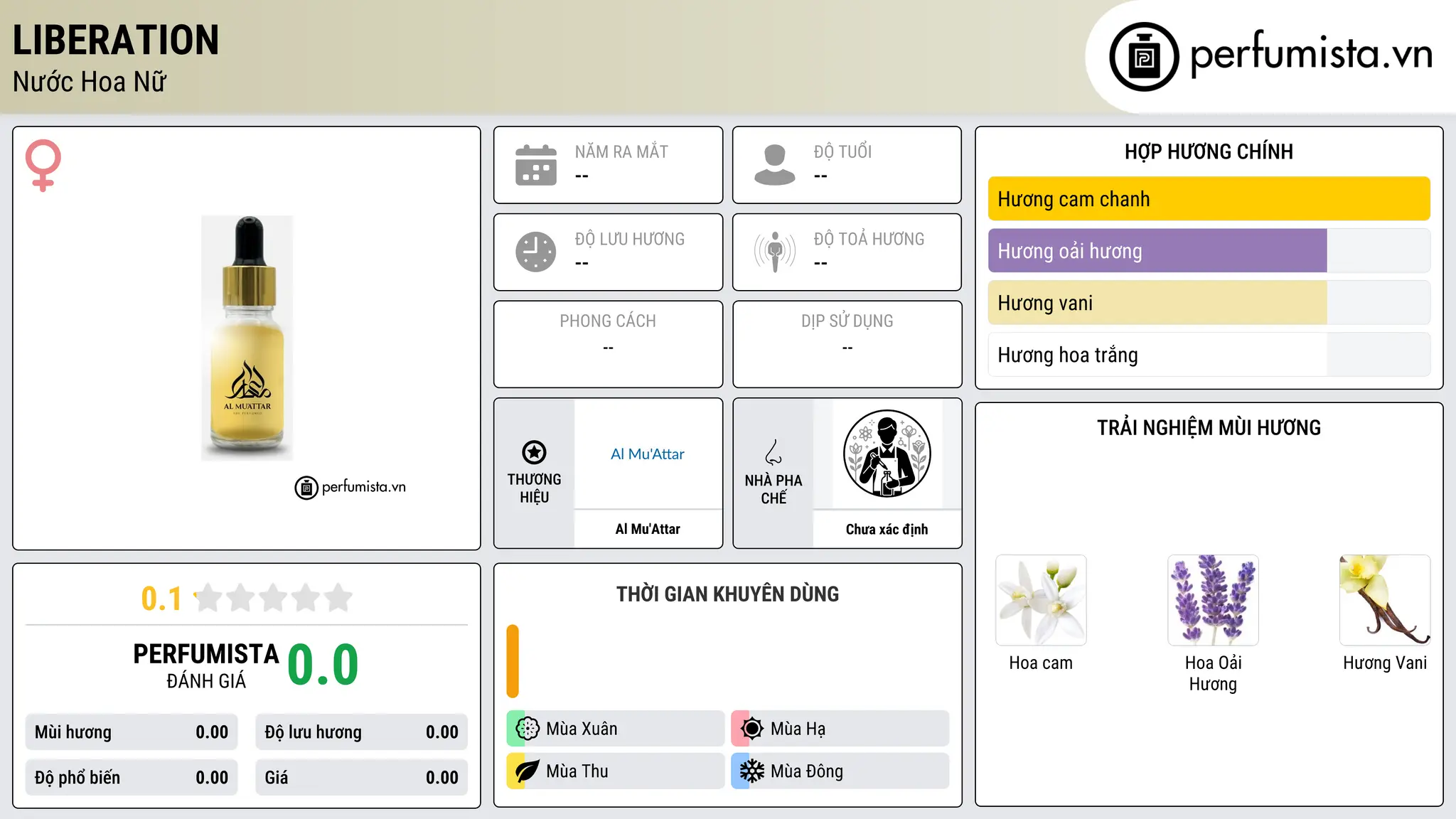Click the Hoa Oải Hương note caption
This screenshot has height=819, width=1456.
pos(1213,673)
